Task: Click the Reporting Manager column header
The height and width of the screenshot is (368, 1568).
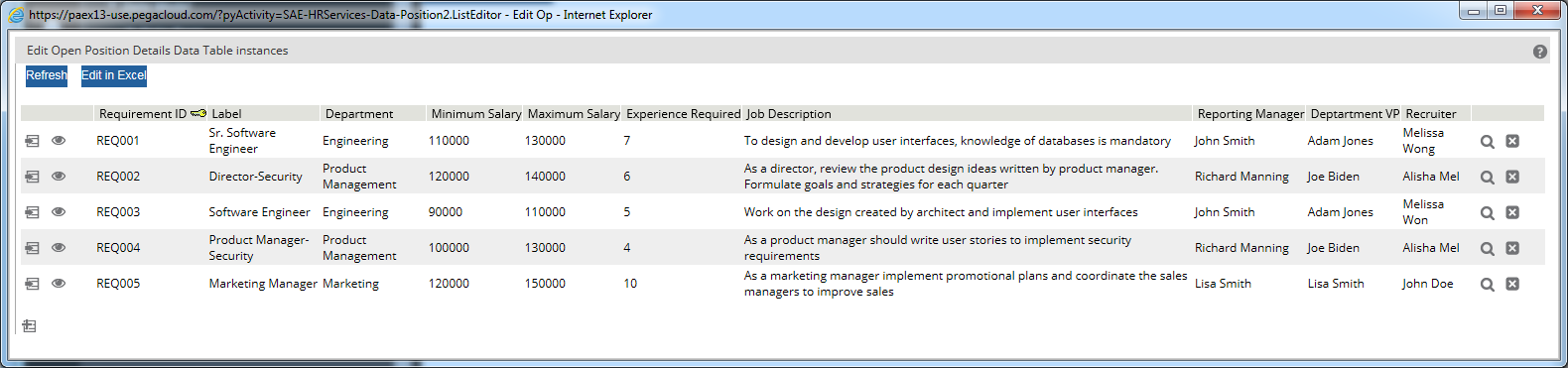Action: coord(1250,114)
